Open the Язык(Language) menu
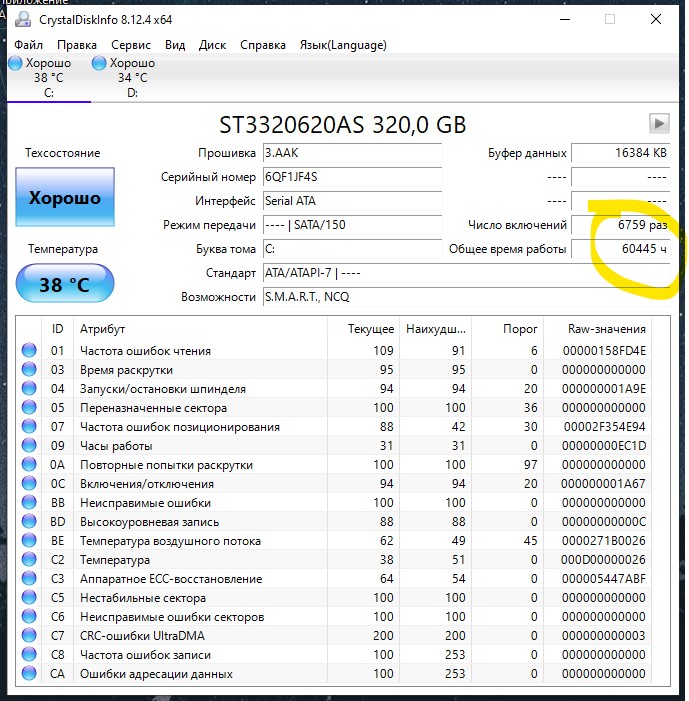Image resolution: width=689 pixels, height=701 pixels. click(x=343, y=45)
